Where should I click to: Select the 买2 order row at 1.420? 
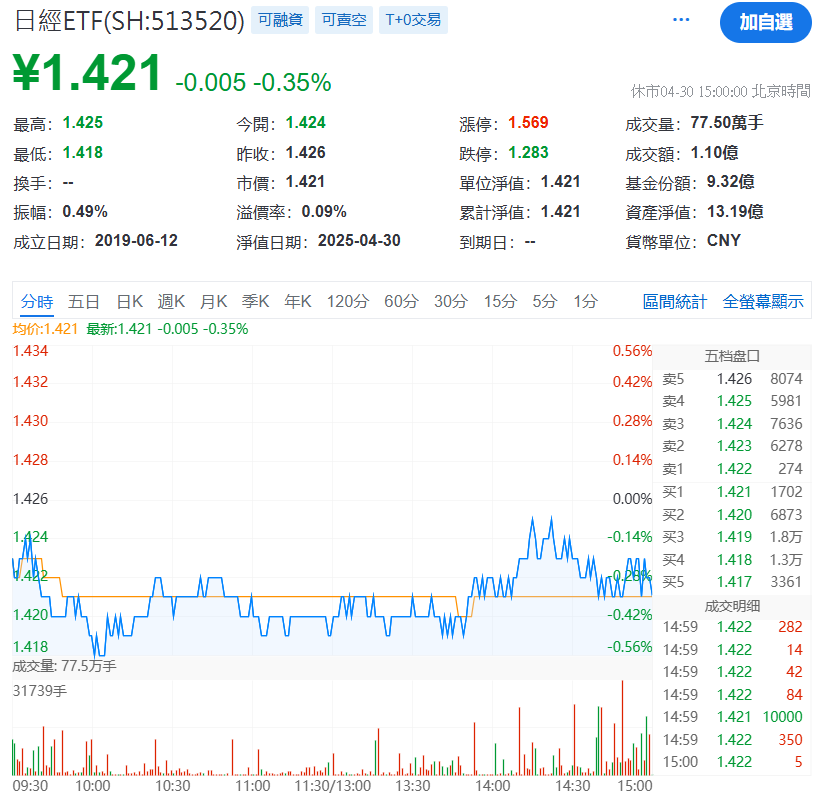(x=732, y=514)
